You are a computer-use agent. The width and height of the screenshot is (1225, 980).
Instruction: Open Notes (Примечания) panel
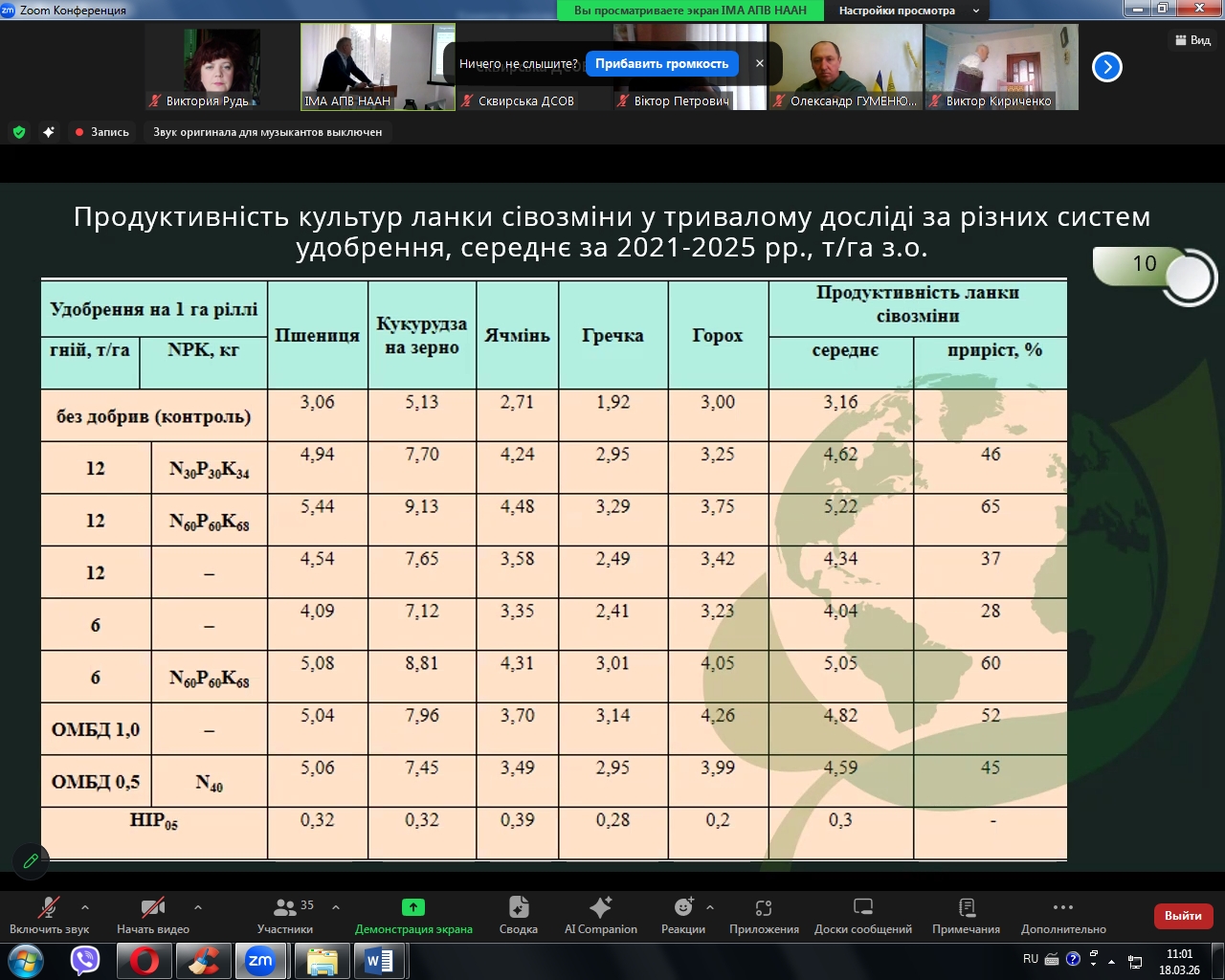[x=966, y=915]
